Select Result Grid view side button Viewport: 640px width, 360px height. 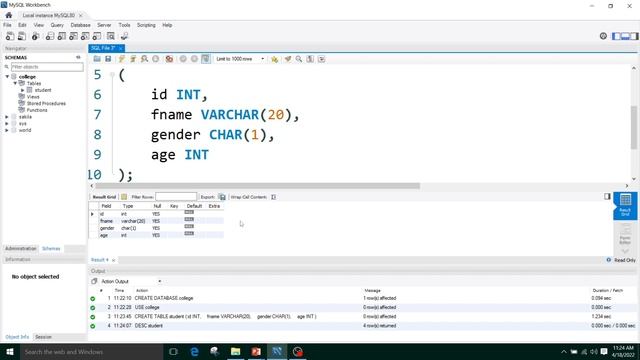coord(625,205)
